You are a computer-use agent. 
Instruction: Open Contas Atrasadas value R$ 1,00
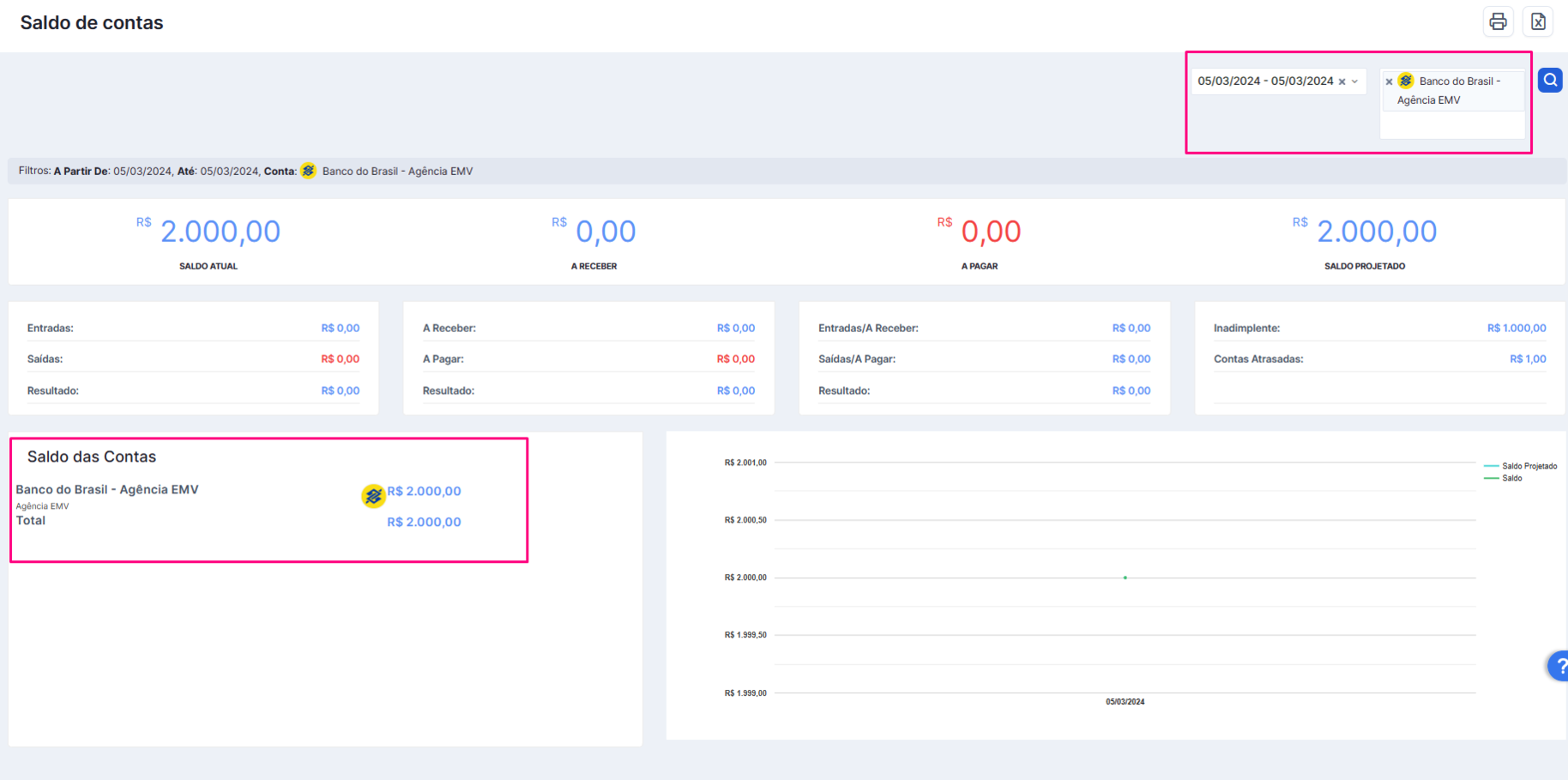click(1528, 359)
